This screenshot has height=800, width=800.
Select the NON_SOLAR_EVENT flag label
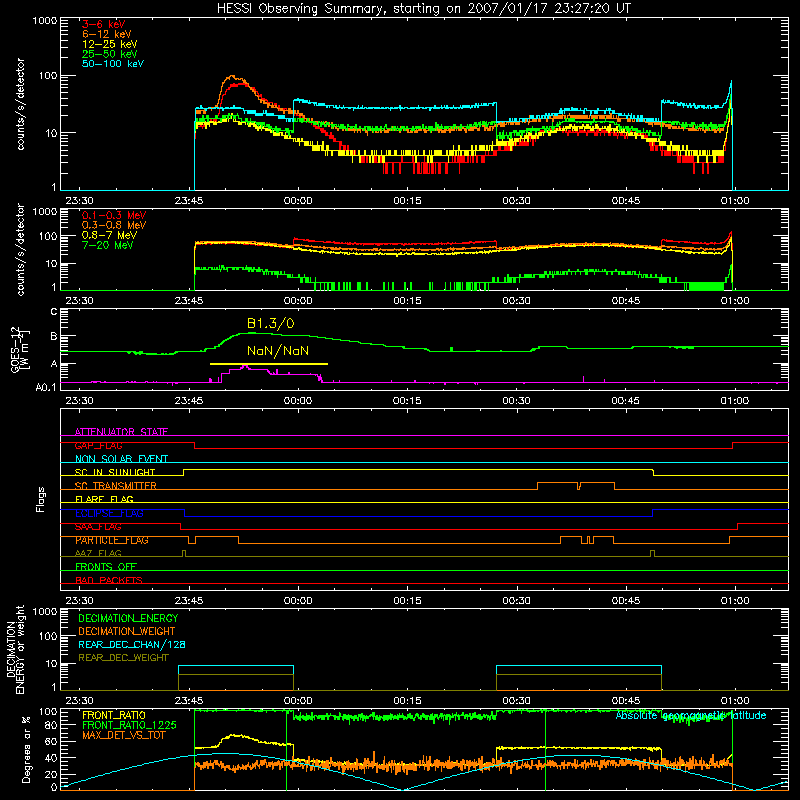[x=121, y=459]
